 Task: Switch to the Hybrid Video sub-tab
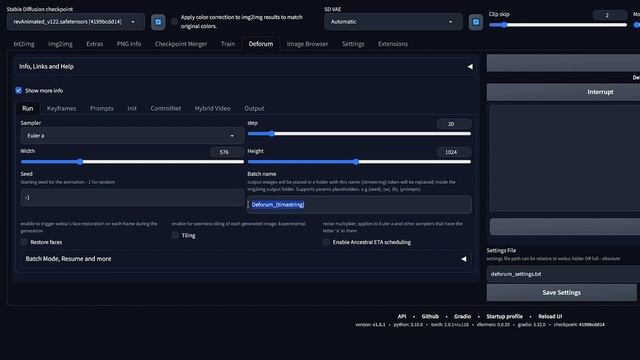click(x=213, y=108)
